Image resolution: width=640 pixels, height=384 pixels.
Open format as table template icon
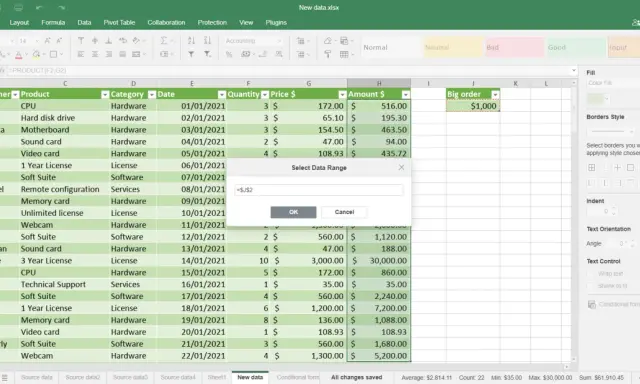pyautogui.click(x=344, y=54)
